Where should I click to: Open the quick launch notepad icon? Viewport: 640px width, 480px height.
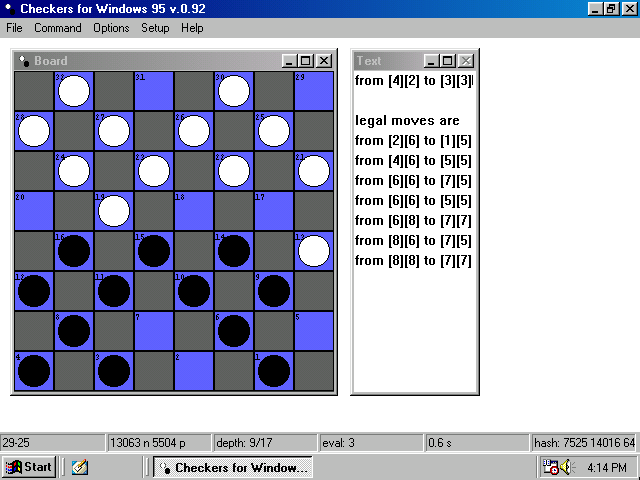click(80, 467)
